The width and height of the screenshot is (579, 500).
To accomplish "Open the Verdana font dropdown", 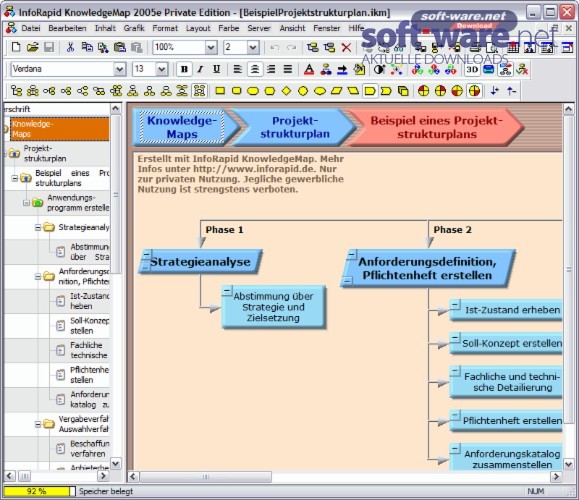I will coord(120,69).
